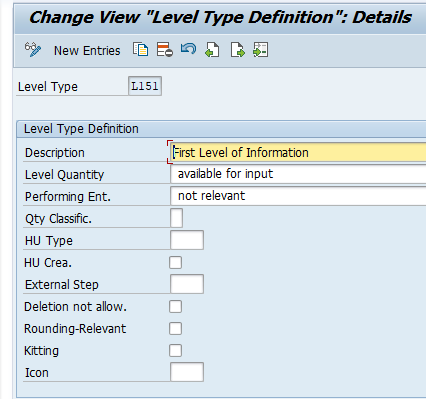Viewport: 426px width, 399px height.
Task: Check the Rounding-Relevant checkbox
Action: tap(175, 329)
